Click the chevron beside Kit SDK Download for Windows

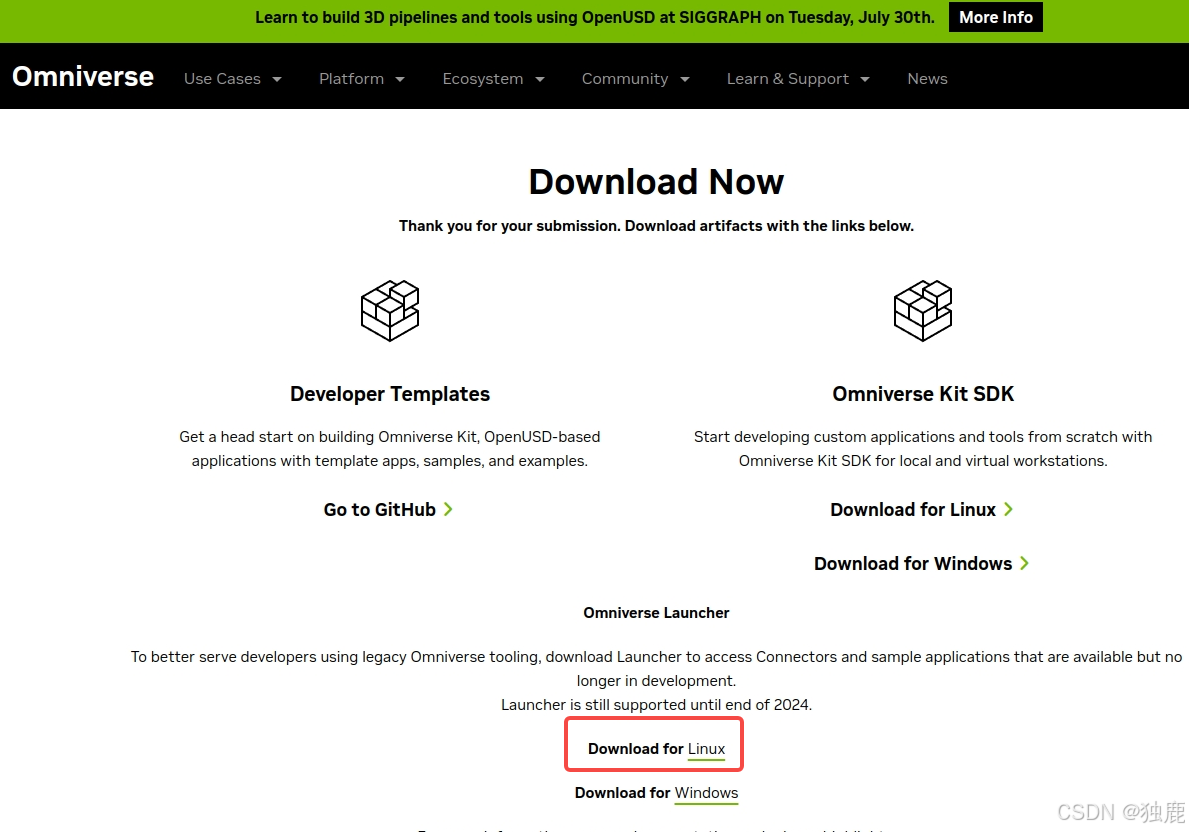[x=1024, y=564]
